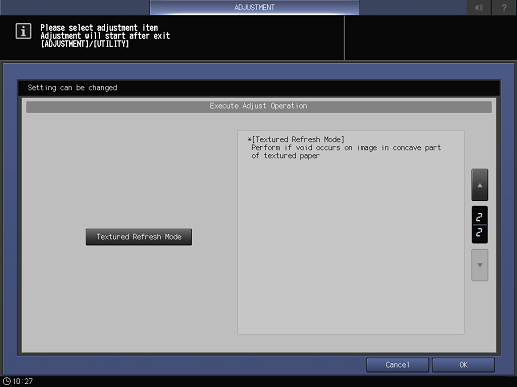
Task: Cancel the adjustment
Action: point(397,365)
